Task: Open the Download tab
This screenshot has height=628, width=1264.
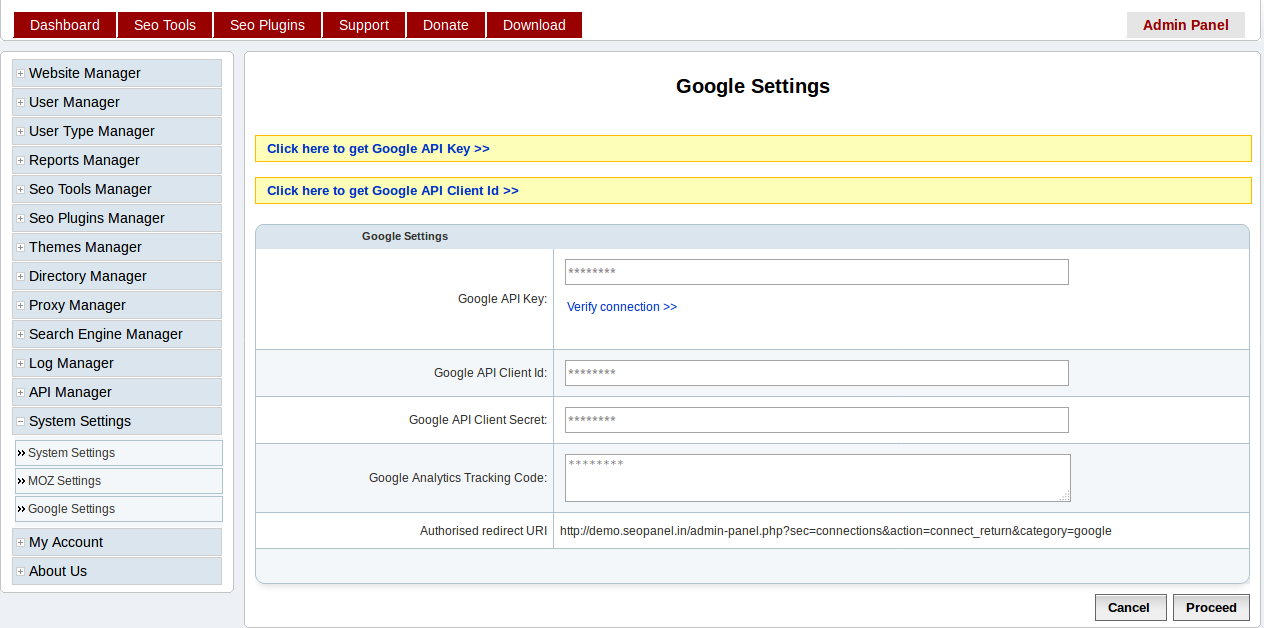Action: [x=534, y=25]
